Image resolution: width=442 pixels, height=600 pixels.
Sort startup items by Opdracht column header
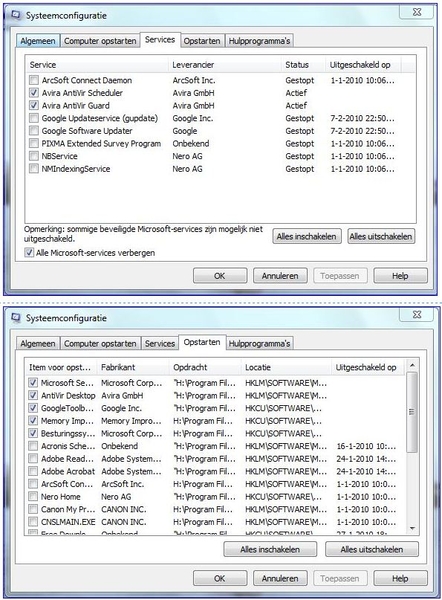205,367
